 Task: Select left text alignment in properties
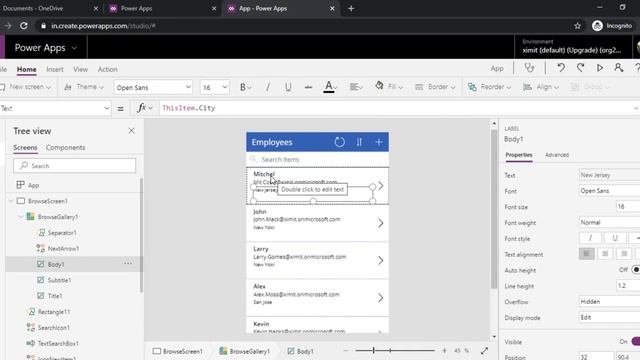(x=587, y=254)
